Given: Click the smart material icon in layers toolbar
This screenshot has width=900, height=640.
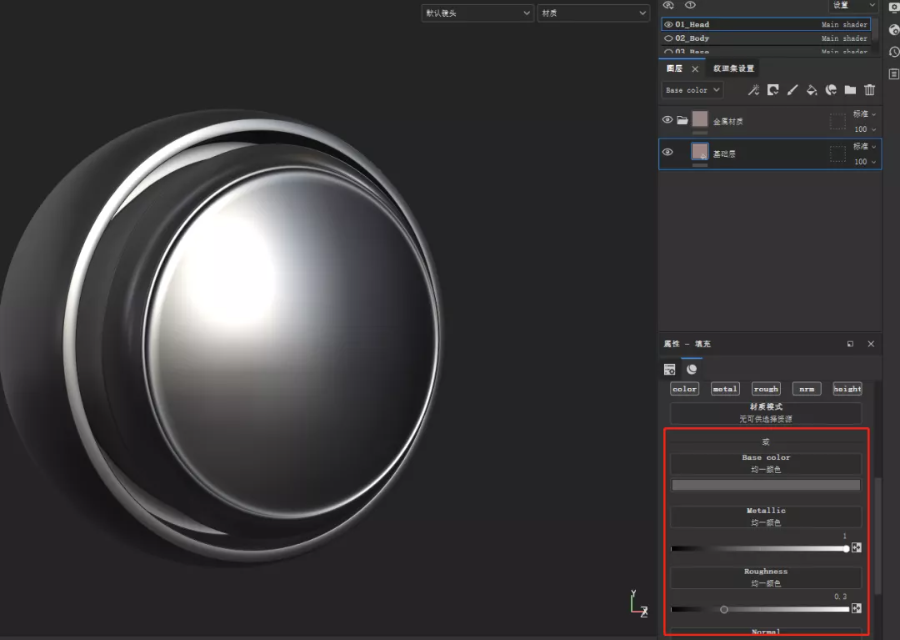Looking at the screenshot, I should [x=831, y=90].
